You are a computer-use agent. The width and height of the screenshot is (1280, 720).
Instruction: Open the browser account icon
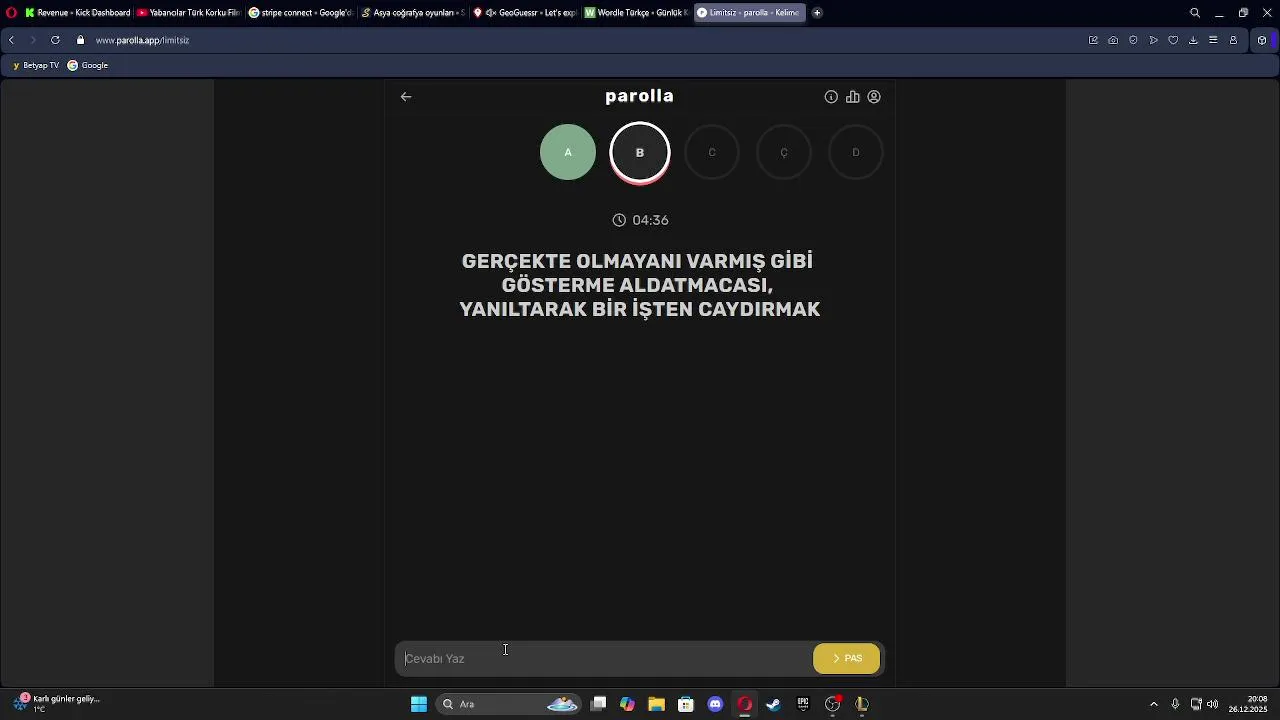[1233, 40]
